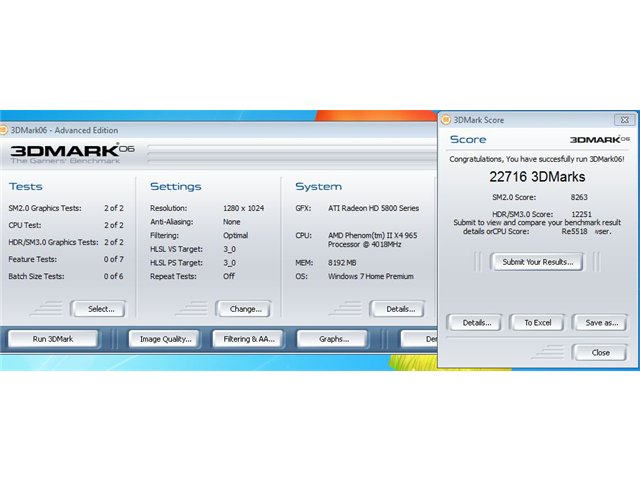Image resolution: width=640 pixels, height=480 pixels.
Task: Export the results with To Excel
Action: click(x=538, y=322)
